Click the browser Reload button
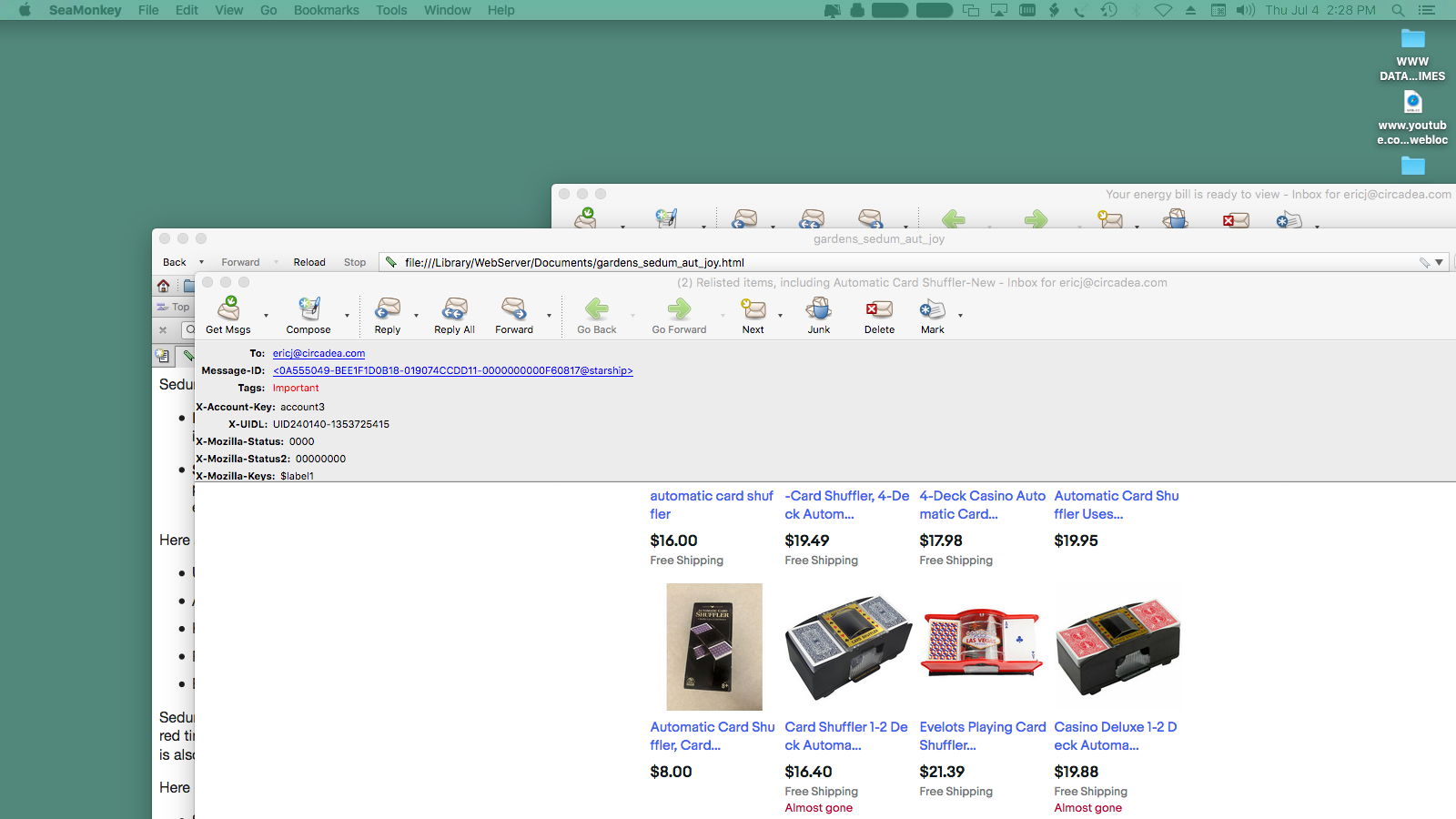This screenshot has height=819, width=1456. [x=309, y=262]
